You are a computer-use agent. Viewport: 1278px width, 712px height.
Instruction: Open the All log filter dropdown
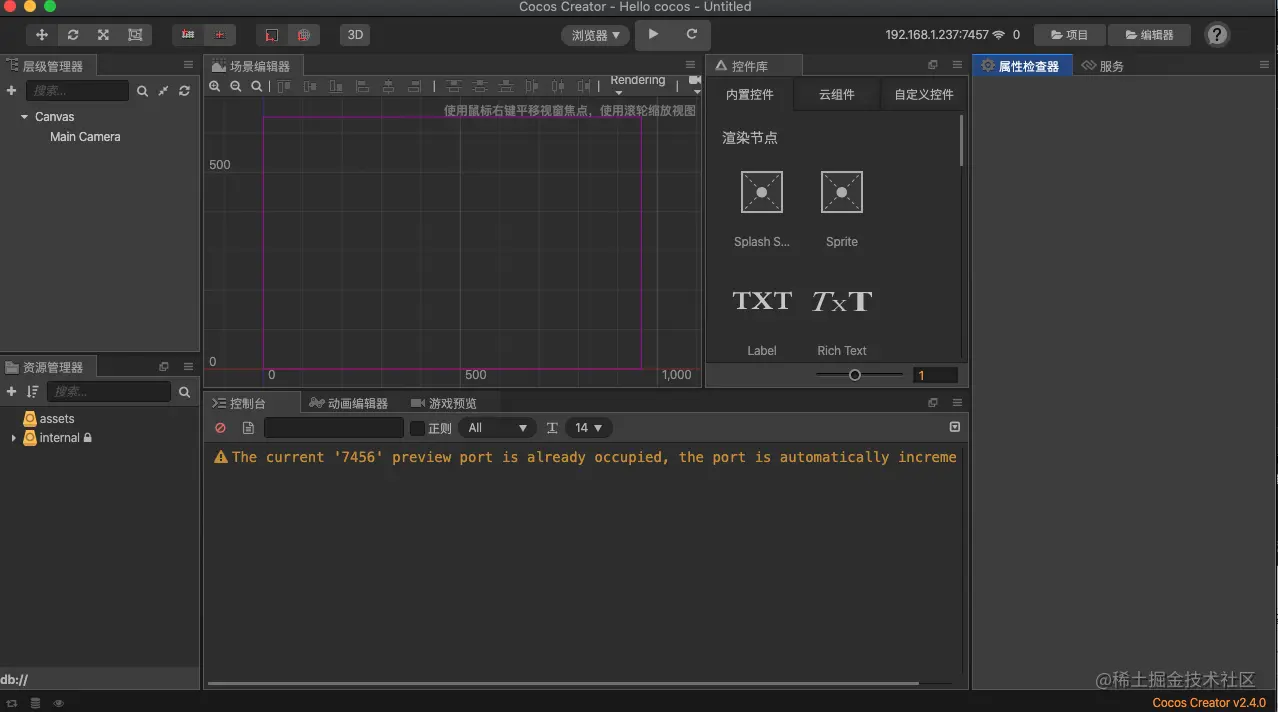click(498, 428)
